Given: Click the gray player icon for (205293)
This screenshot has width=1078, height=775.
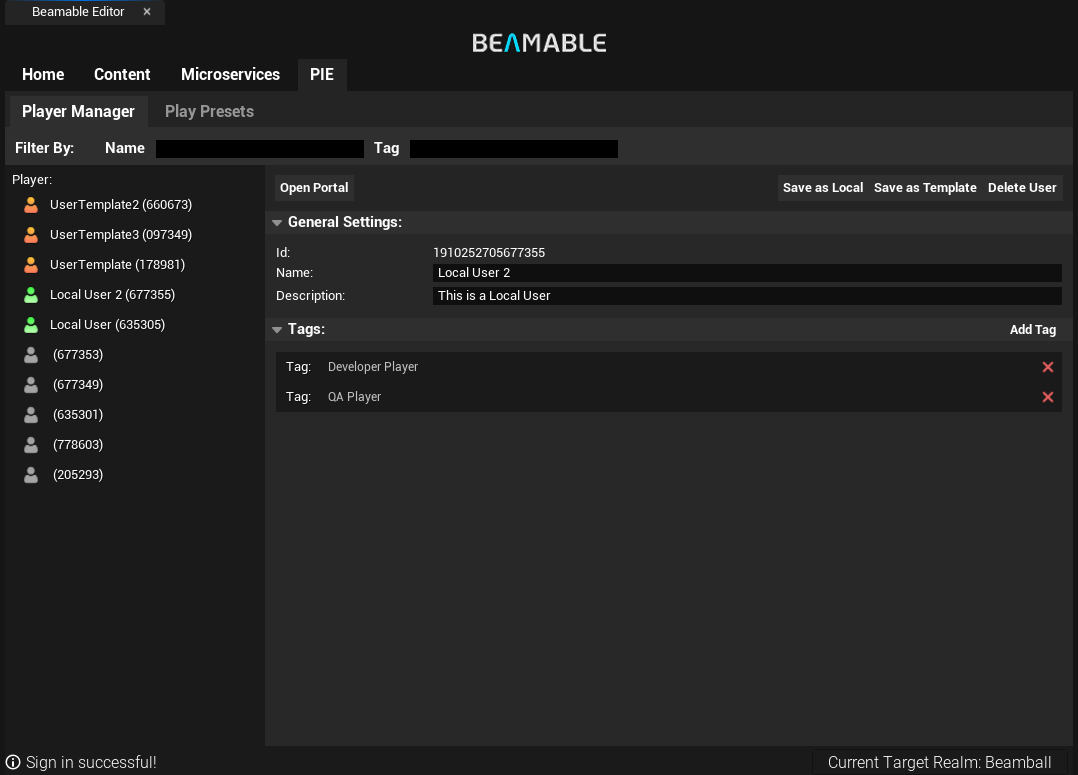Looking at the screenshot, I should (31, 475).
